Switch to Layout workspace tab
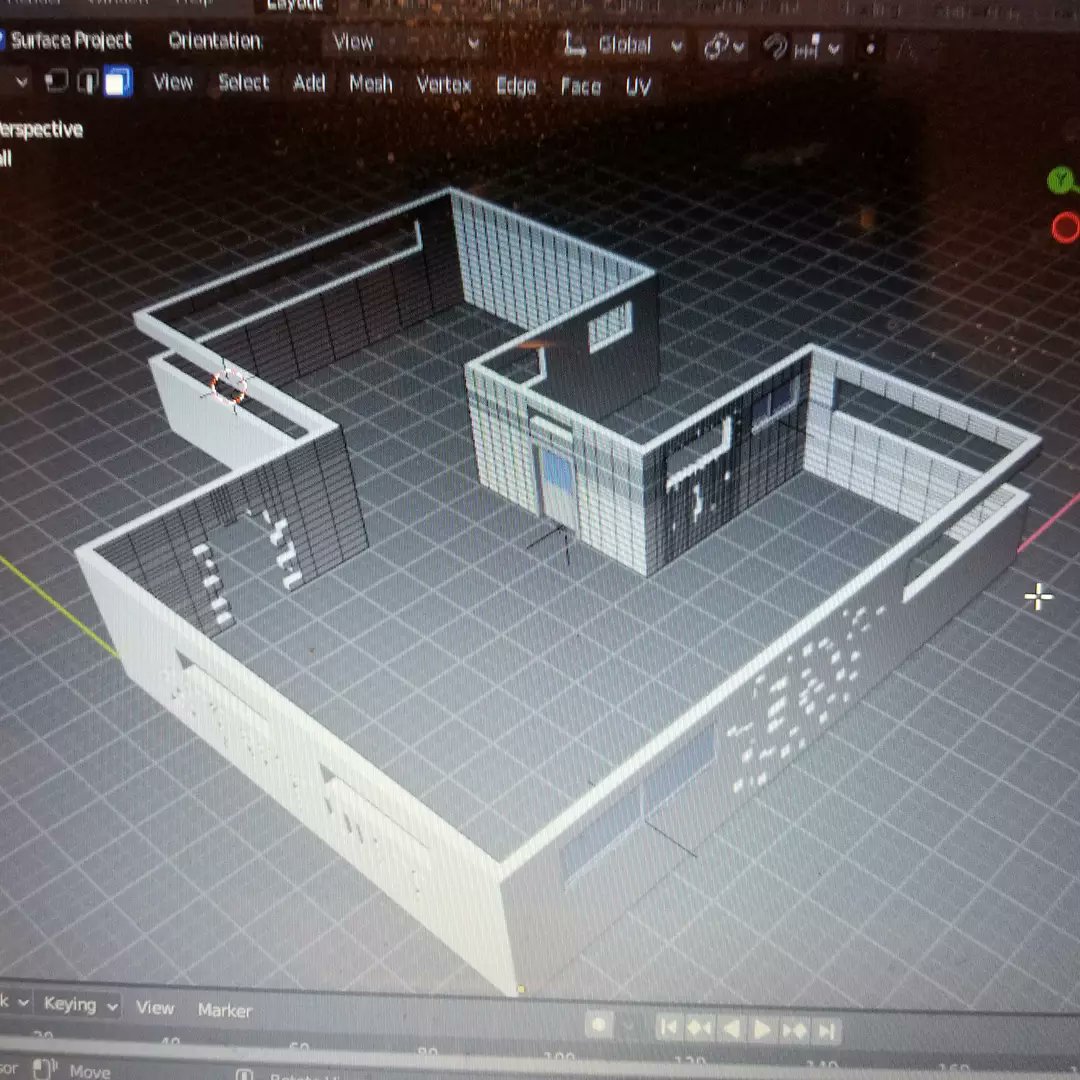Screen dimensions: 1080x1080 (295, 6)
